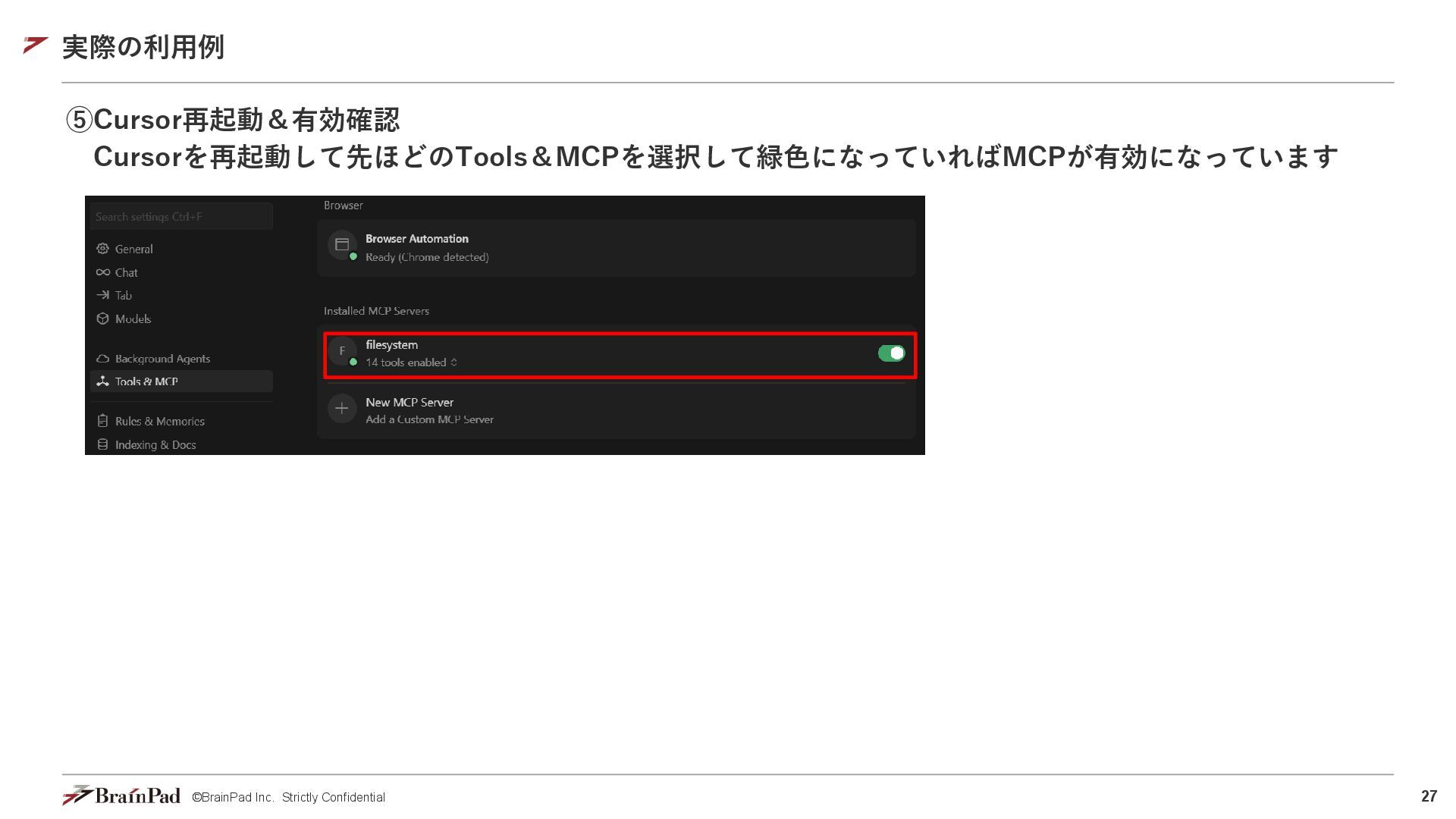
Task: Click the Browser Automation row title
Action: pyautogui.click(x=416, y=239)
